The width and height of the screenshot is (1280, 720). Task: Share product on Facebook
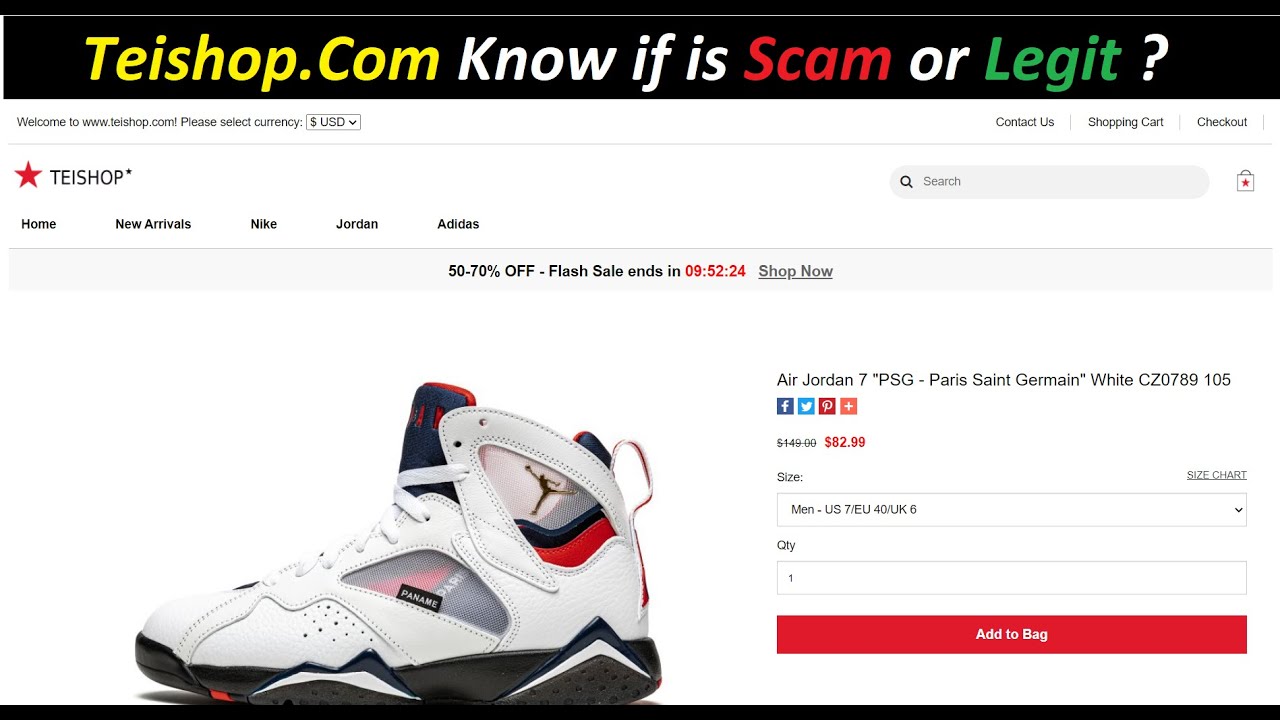(785, 406)
